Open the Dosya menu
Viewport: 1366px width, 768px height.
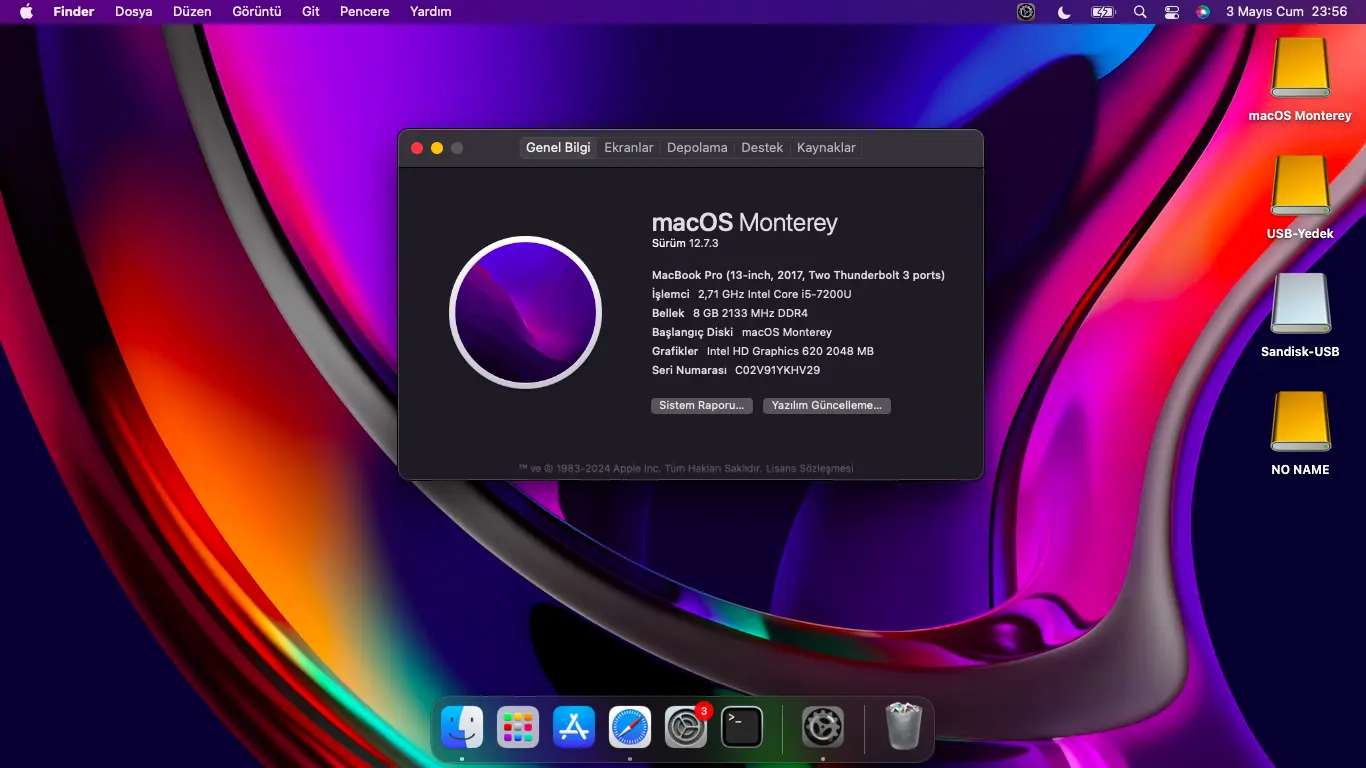[x=134, y=12]
